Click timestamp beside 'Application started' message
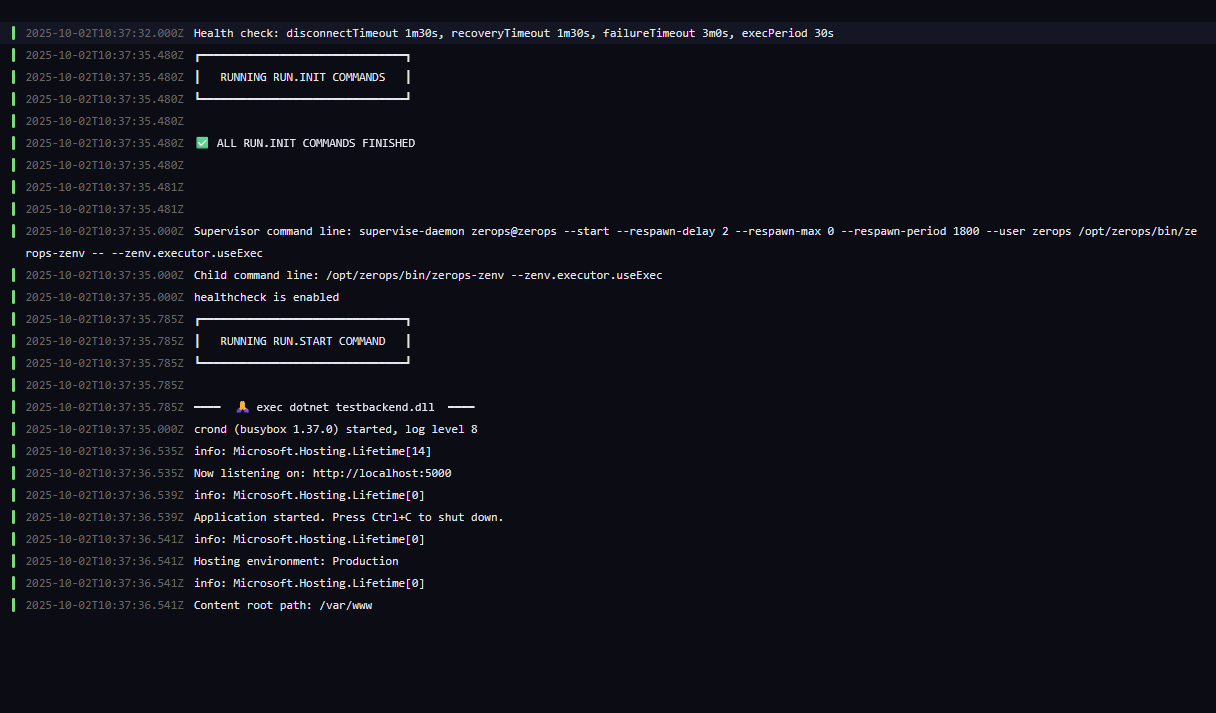1216x713 pixels. tap(104, 517)
